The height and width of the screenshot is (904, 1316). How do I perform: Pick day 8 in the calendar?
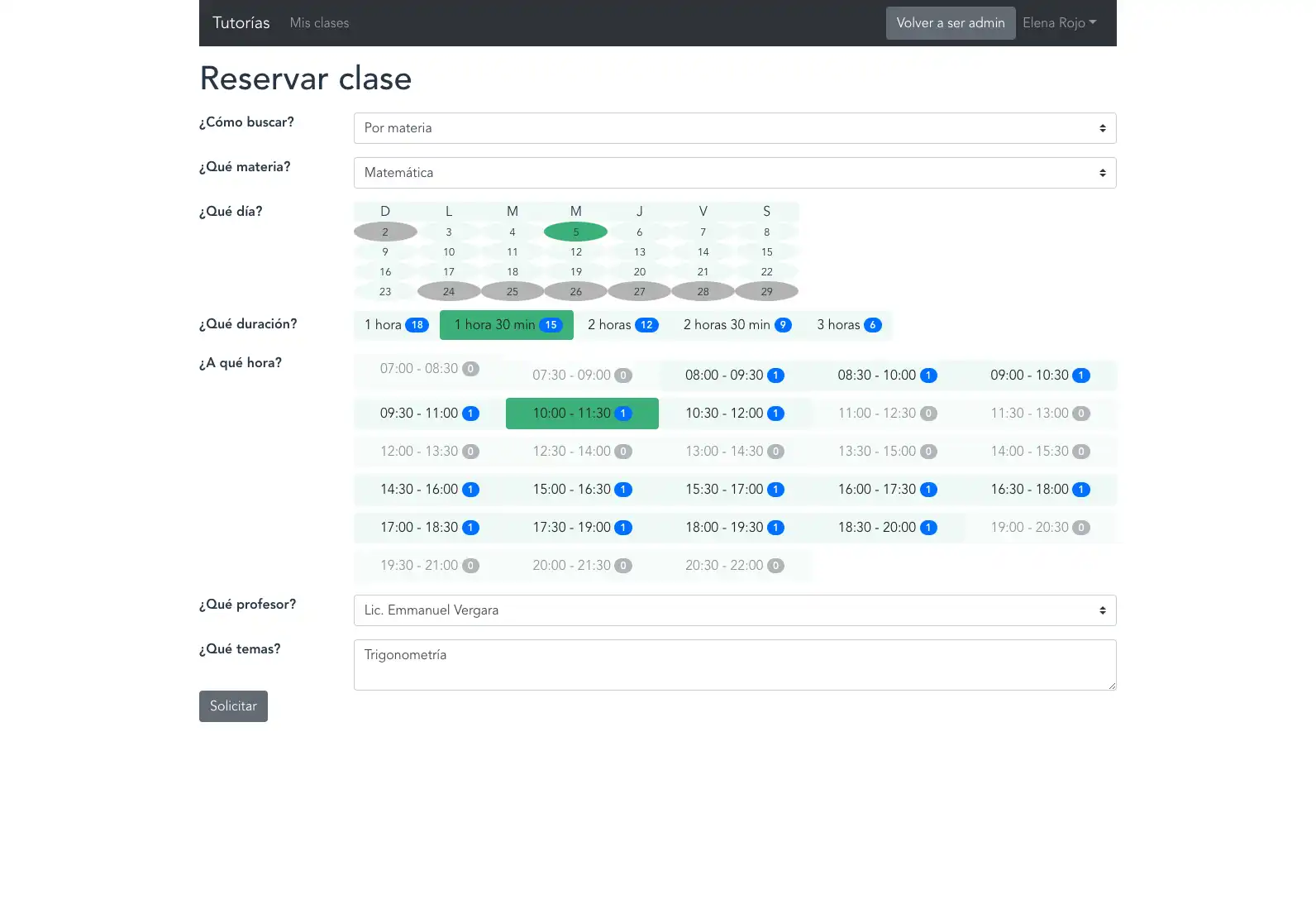point(767,232)
